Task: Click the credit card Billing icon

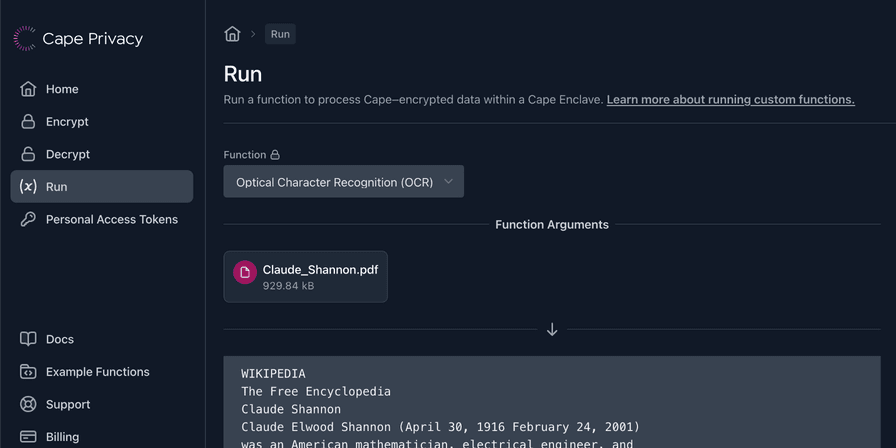Action: point(28,437)
